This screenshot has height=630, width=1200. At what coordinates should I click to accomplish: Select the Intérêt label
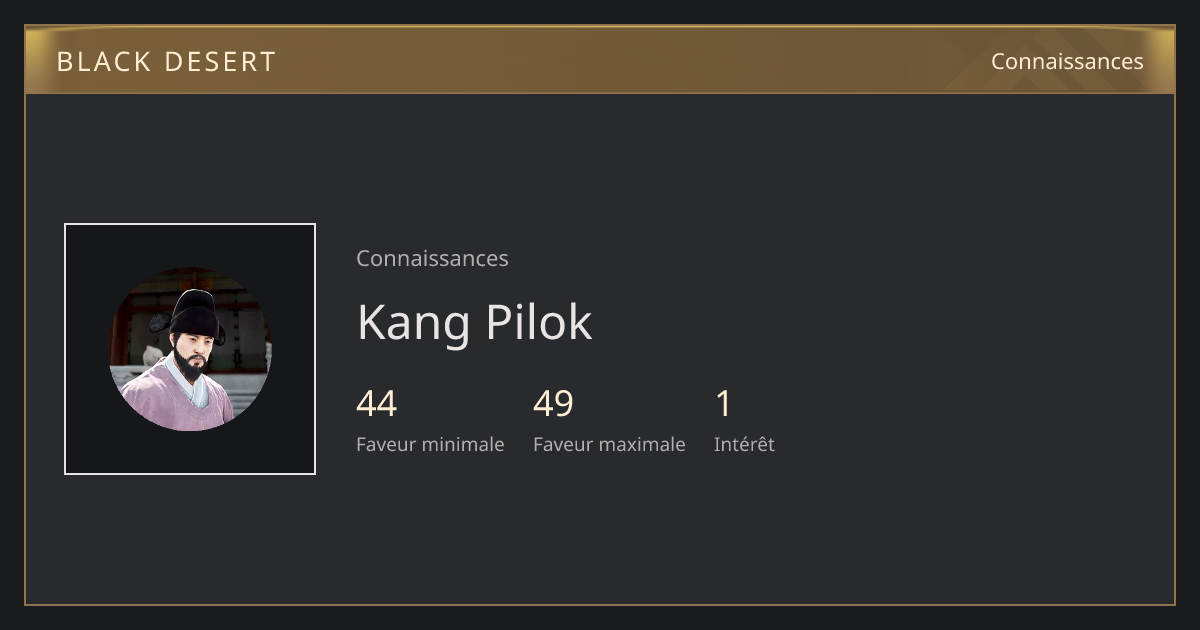click(x=744, y=444)
